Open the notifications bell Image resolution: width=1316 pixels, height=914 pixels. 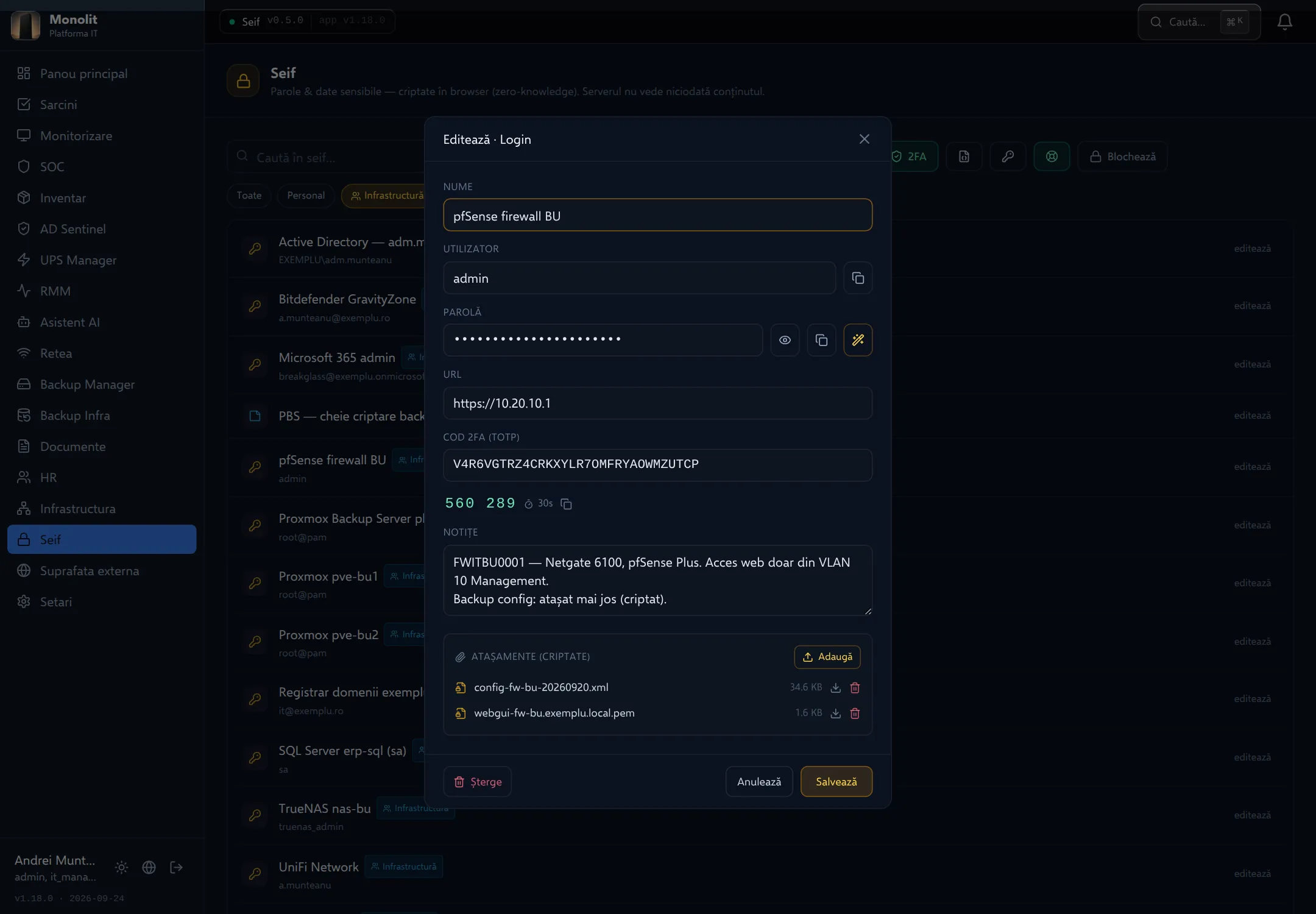(1284, 22)
